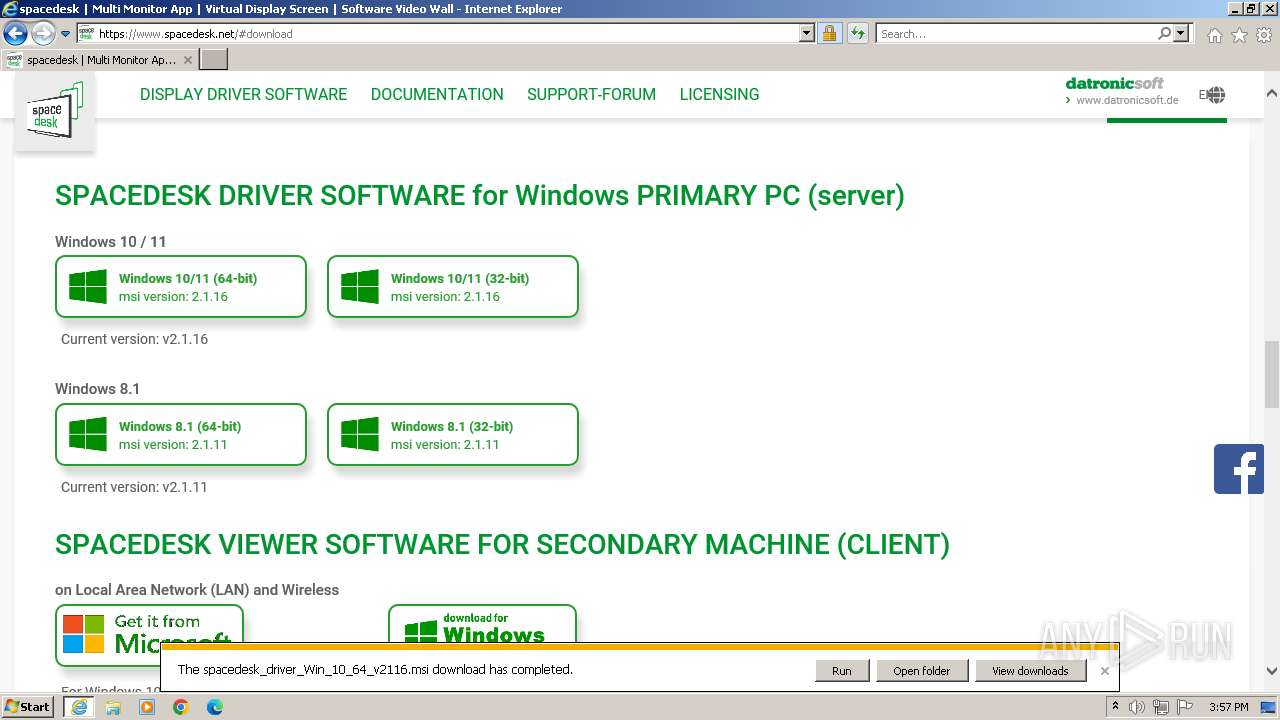1280x720 pixels.
Task: Click the Internet Explorer forward arrow button
Action: [x=43, y=34]
